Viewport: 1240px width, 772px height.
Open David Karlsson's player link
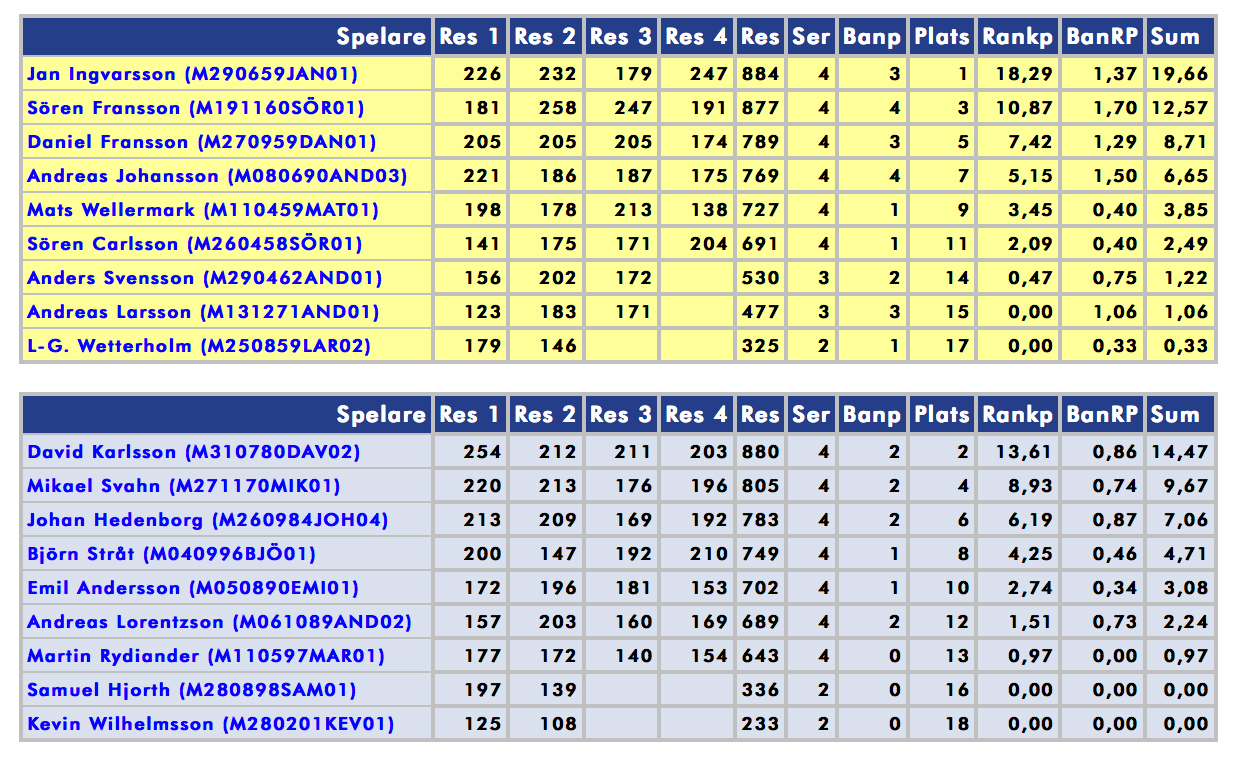pyautogui.click(x=193, y=452)
